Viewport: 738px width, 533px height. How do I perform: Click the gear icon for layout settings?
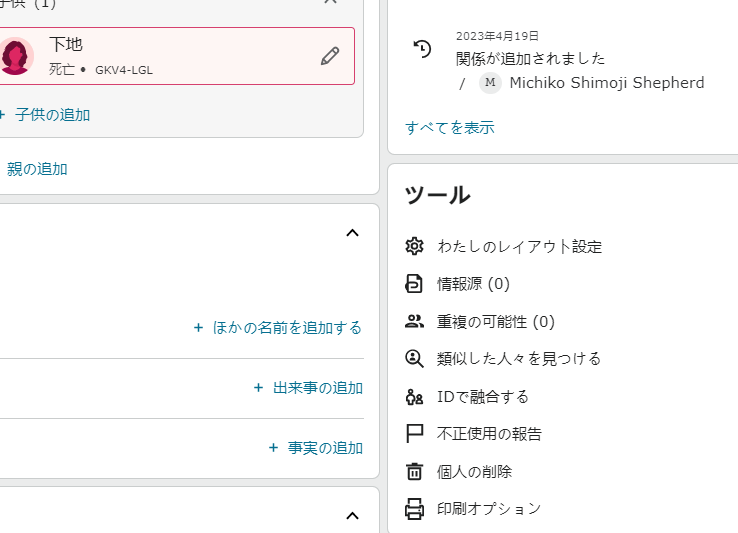coord(415,246)
